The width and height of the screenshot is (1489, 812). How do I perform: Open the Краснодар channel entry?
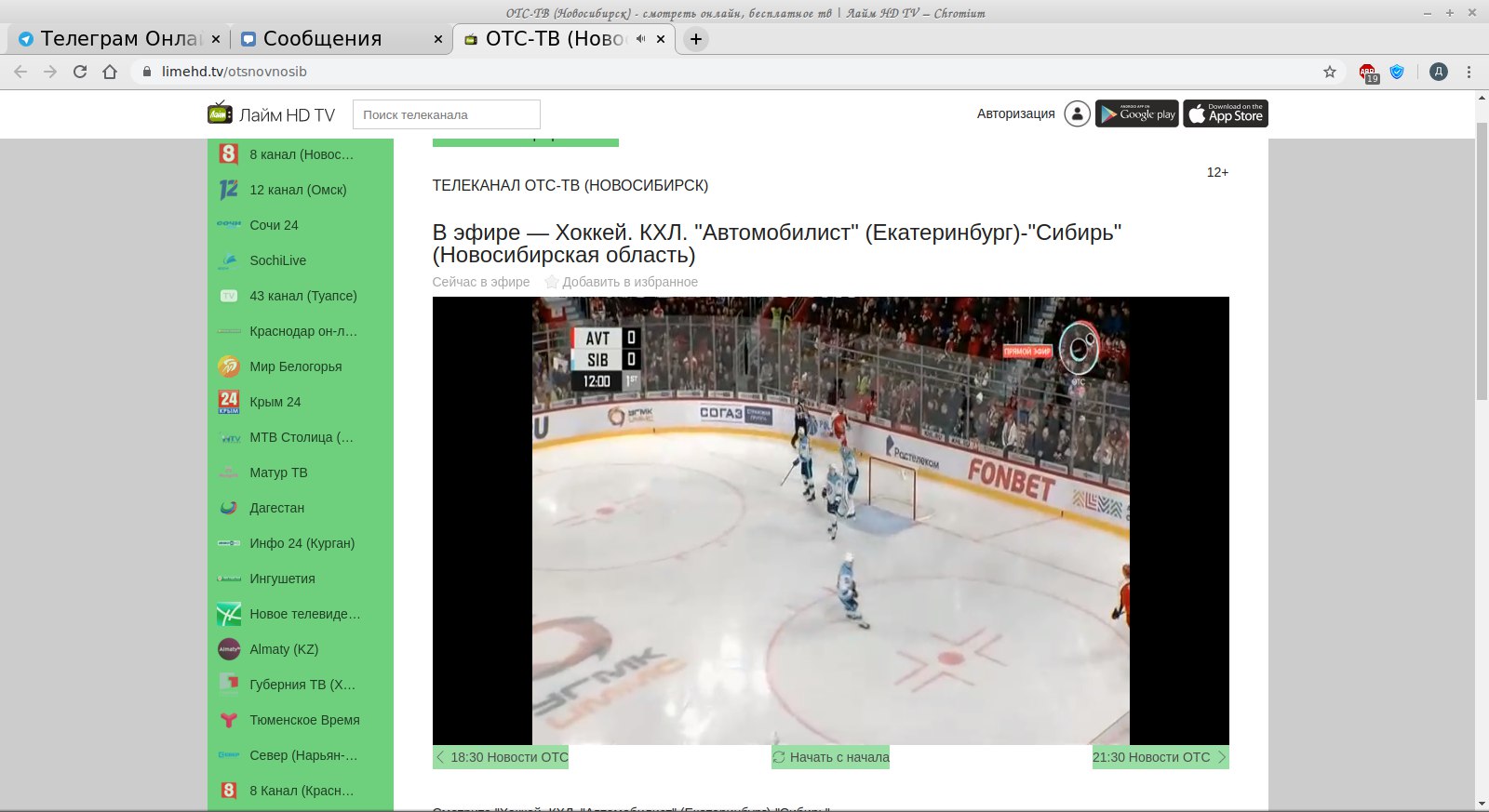click(301, 331)
